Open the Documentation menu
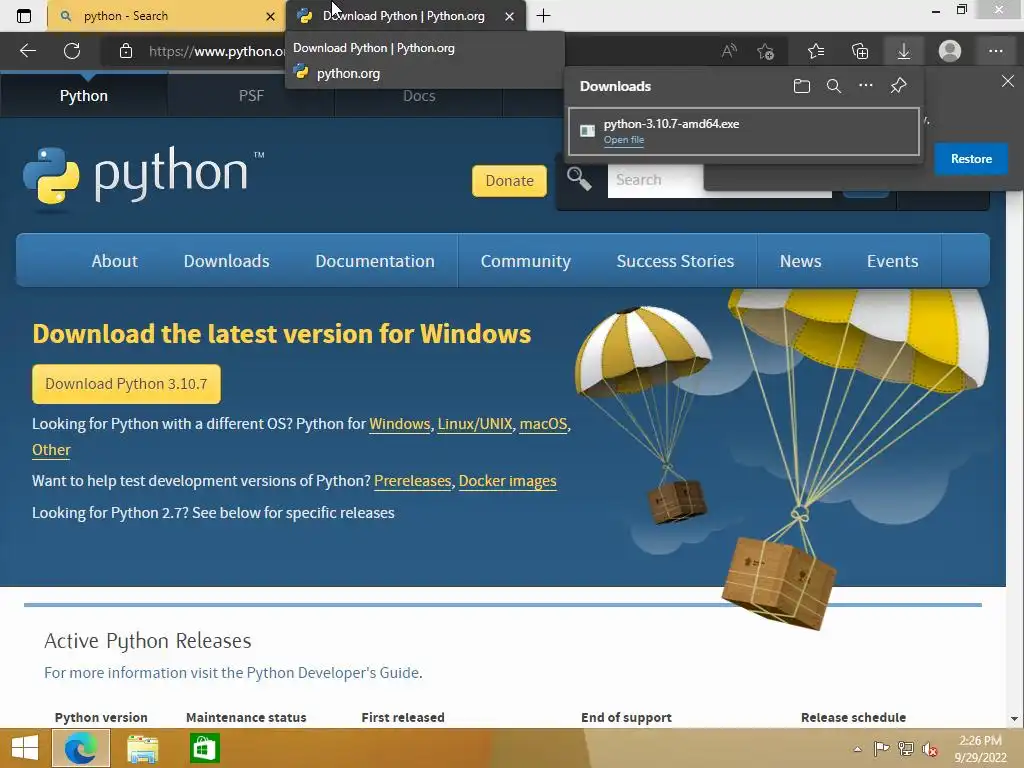 (x=375, y=261)
